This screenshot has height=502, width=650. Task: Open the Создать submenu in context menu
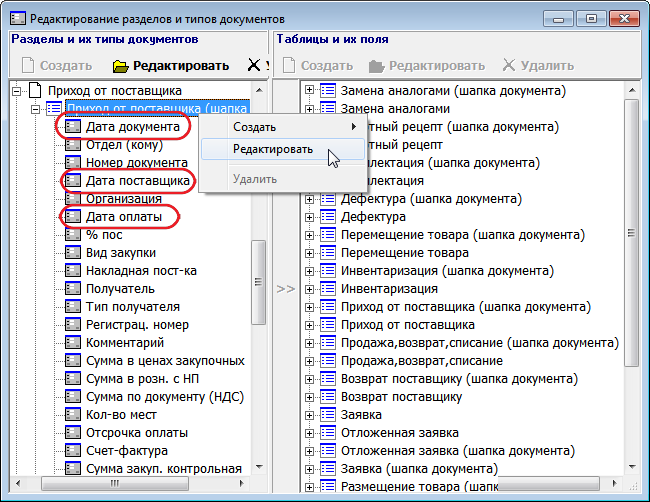click(x=283, y=127)
